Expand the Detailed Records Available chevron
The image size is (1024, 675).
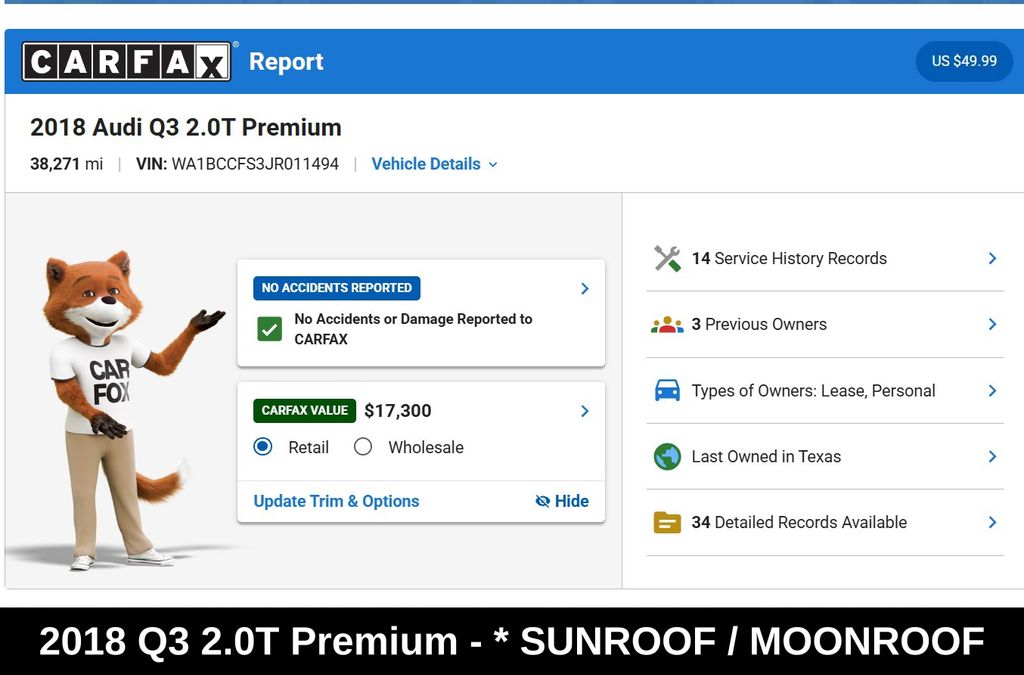tap(992, 522)
